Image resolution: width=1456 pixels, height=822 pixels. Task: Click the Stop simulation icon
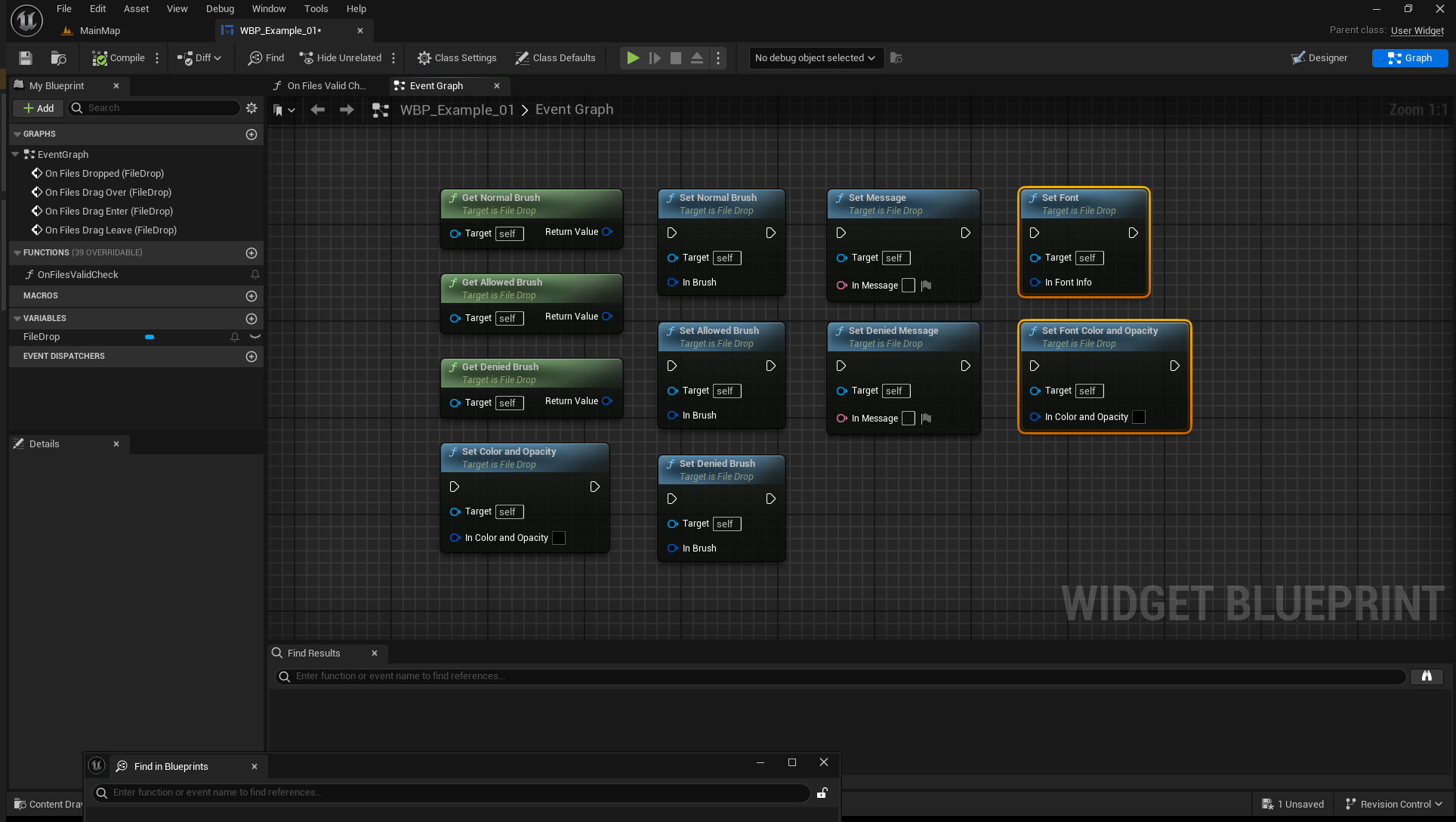(676, 58)
